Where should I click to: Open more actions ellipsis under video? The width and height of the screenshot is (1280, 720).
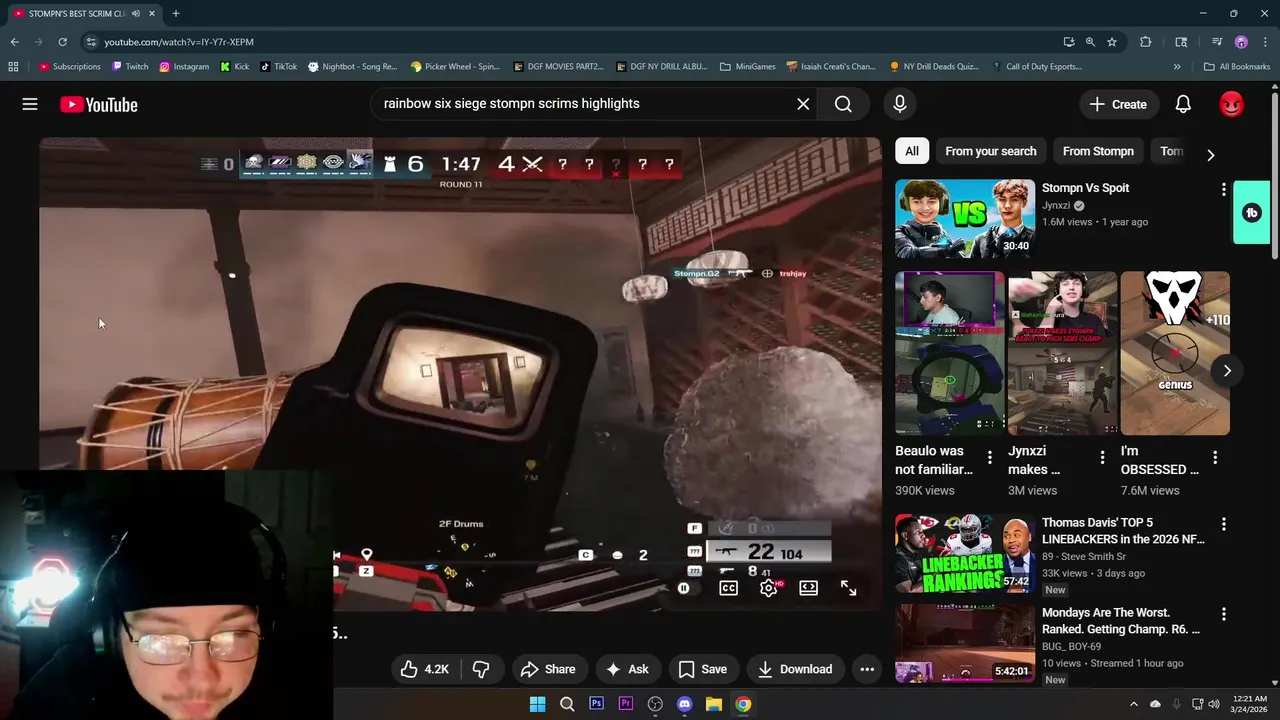coord(867,669)
